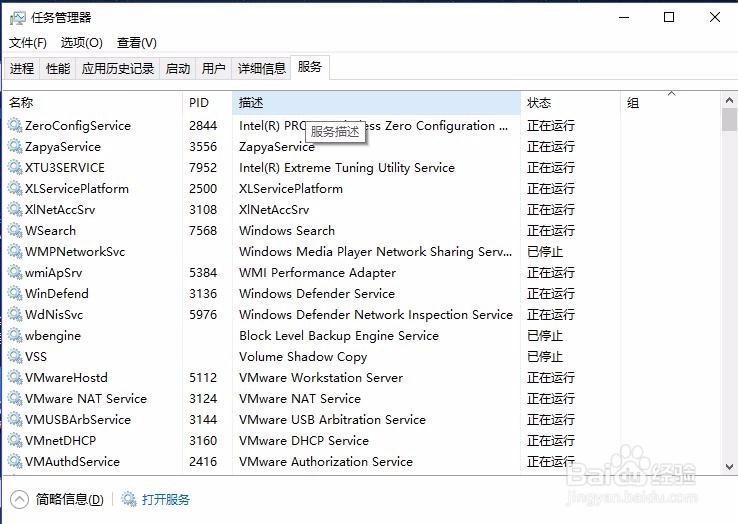Viewport: 738px width, 524px height.
Task: Click the 打开服务 link
Action: click(x=166, y=500)
